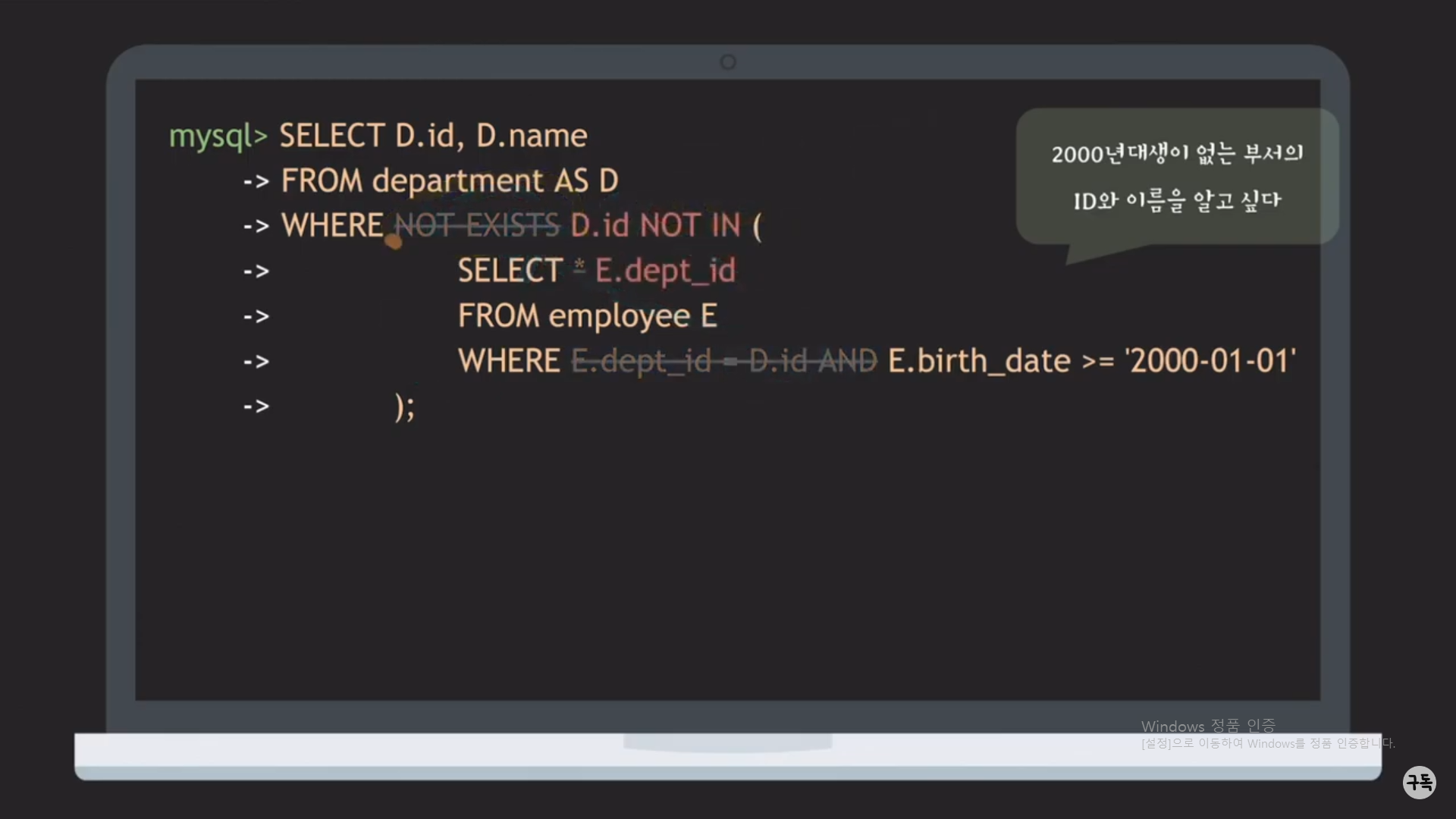Click the struck-through E.dept_id = D.id AND condition
1456x819 pixels.
pos(723,362)
